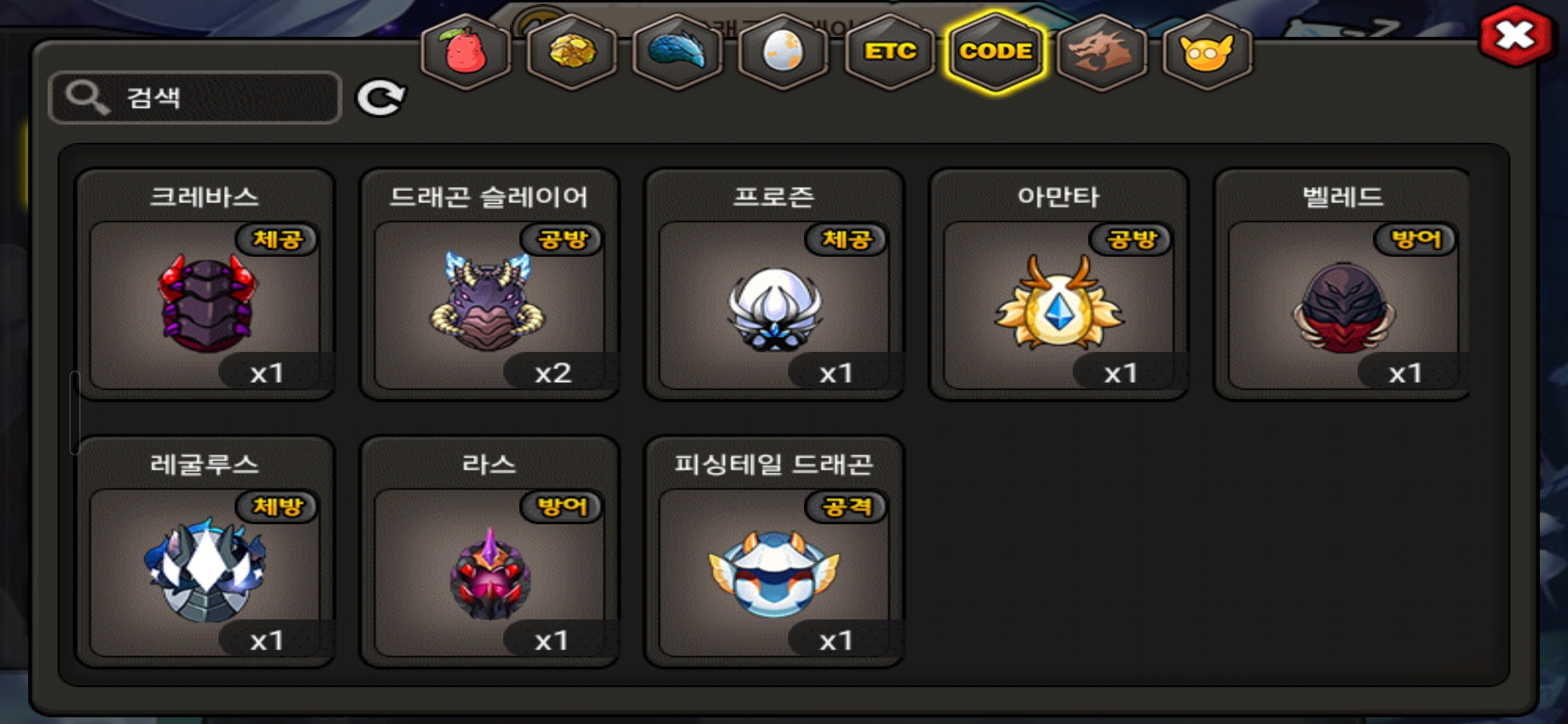Choose the 드래곤 슬레이어 egg card
This screenshot has height=724, width=1568.
point(490,284)
